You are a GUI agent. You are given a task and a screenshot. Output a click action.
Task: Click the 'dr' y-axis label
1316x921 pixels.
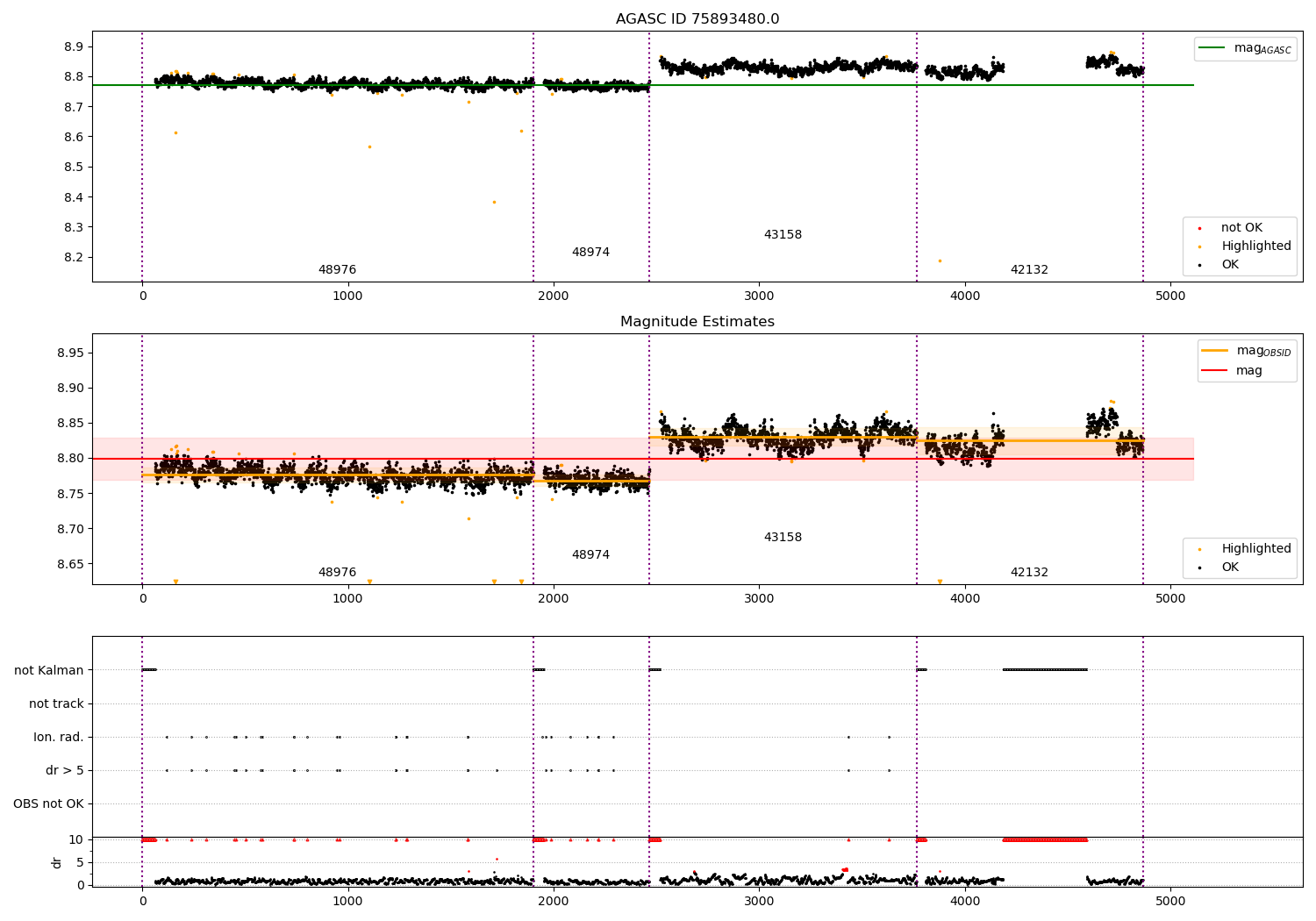click(57, 862)
